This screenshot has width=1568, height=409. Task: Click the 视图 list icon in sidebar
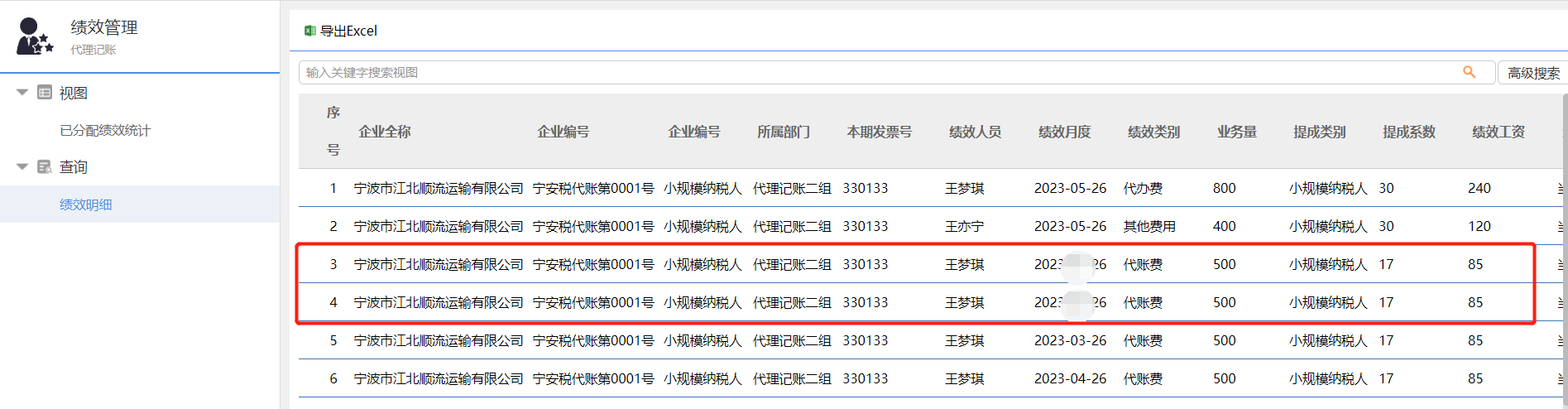pyautogui.click(x=45, y=93)
